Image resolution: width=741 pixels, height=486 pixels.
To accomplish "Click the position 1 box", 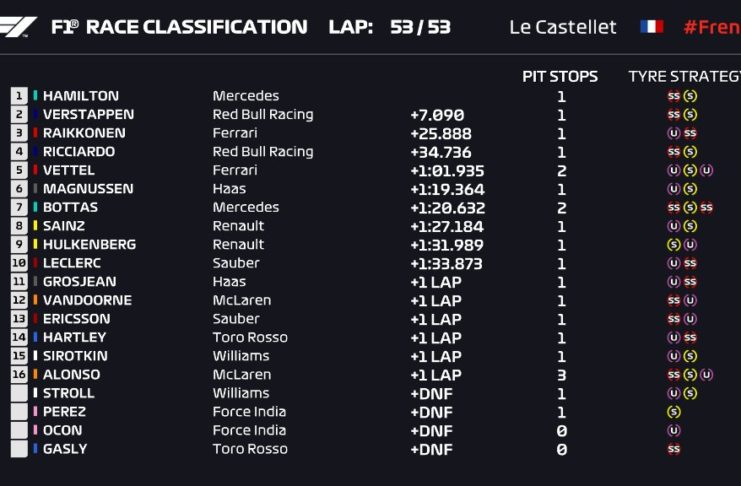I will (19, 96).
